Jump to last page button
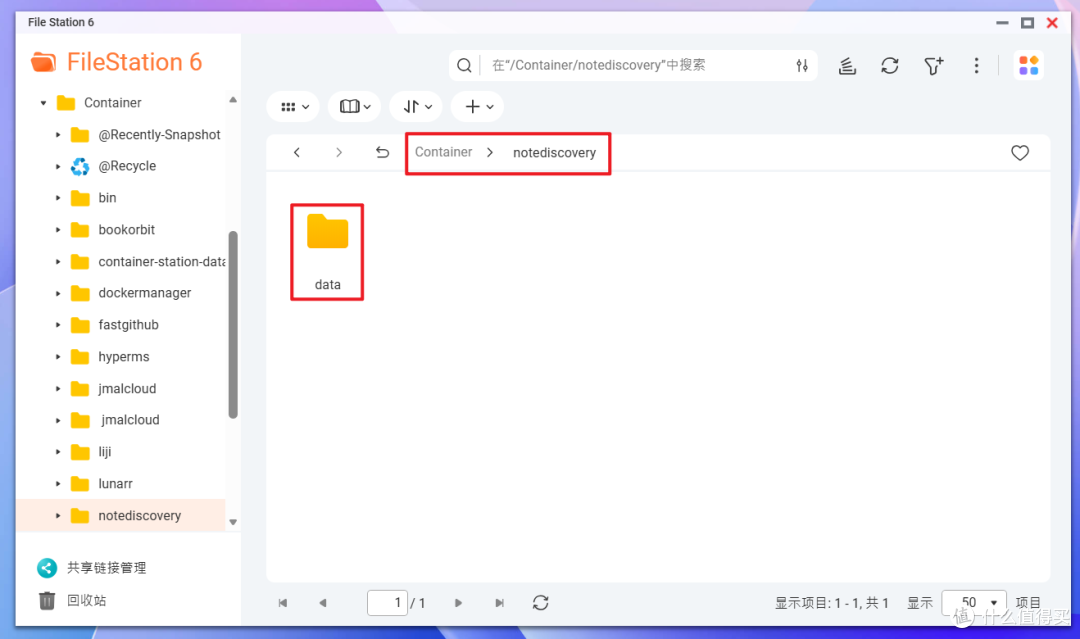Screen dimensions: 1080x639 coord(499,603)
